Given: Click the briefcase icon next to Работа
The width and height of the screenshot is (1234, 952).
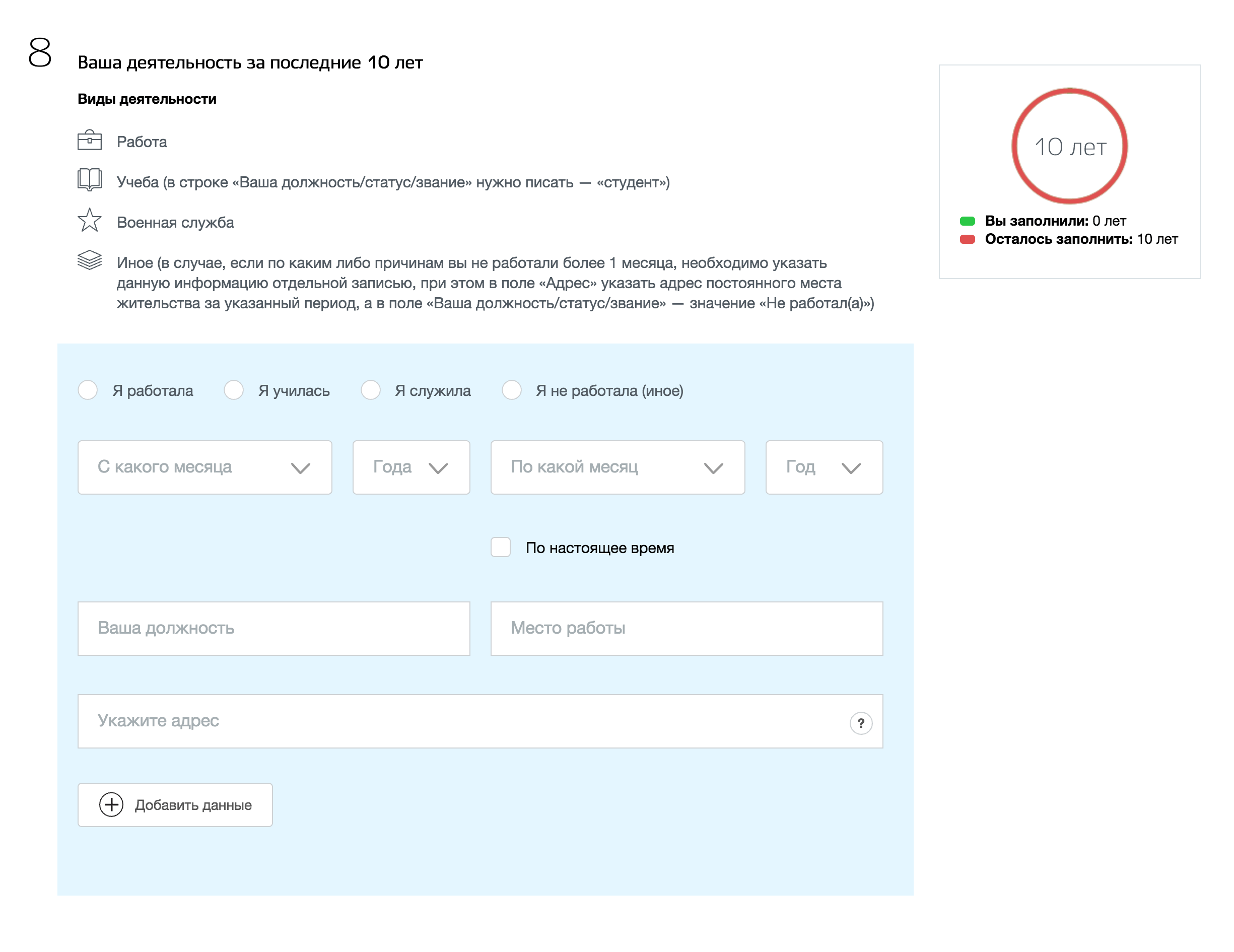Looking at the screenshot, I should 89,140.
